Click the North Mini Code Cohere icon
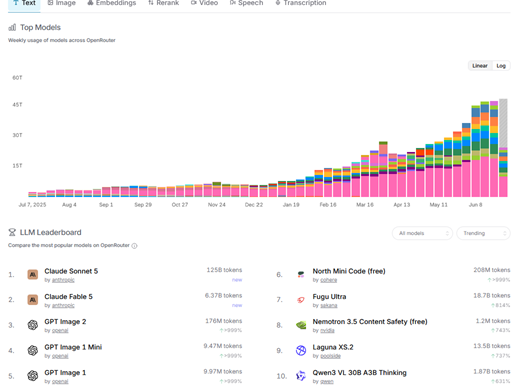 click(x=301, y=274)
